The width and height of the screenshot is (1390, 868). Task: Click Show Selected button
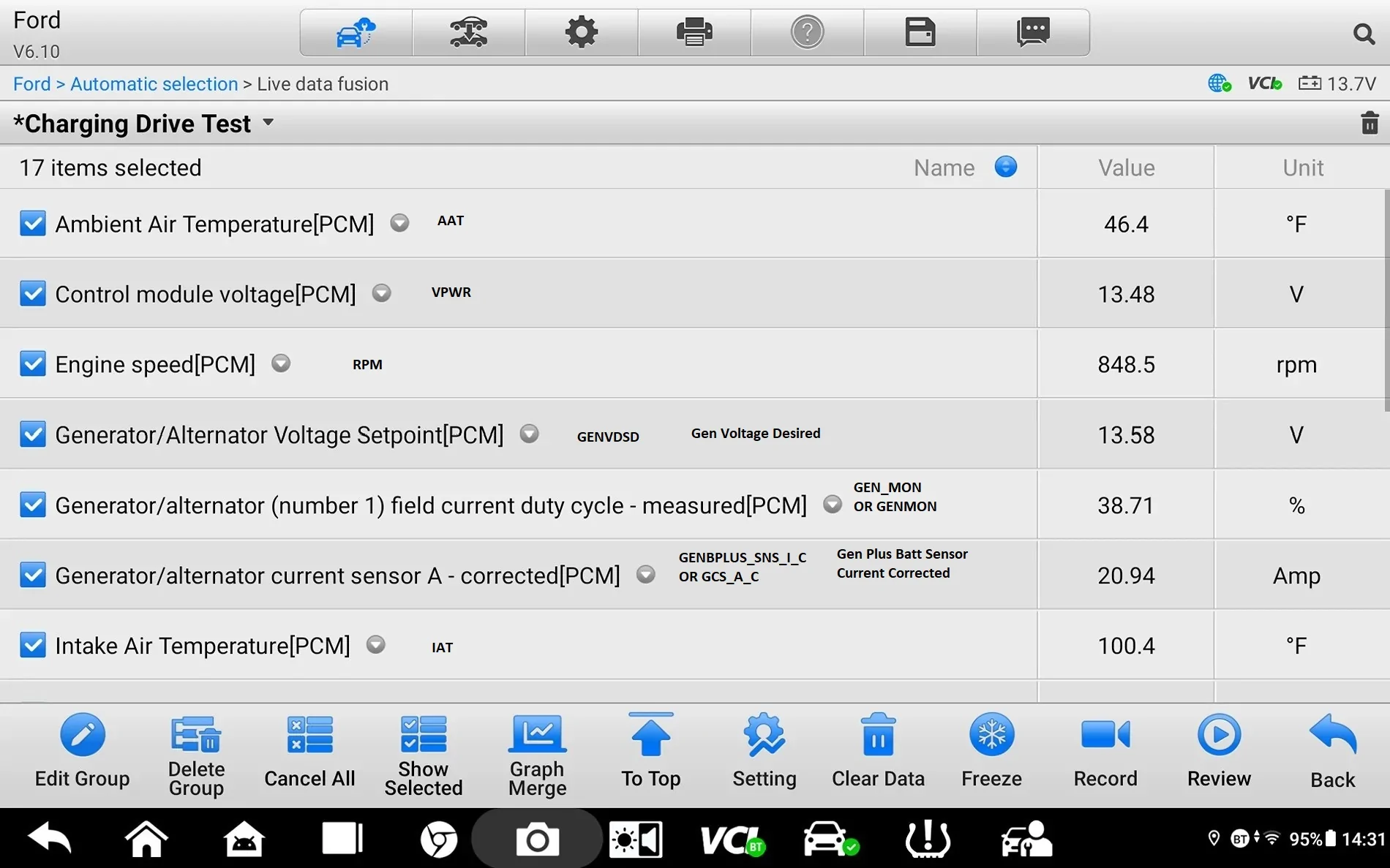pos(424,756)
